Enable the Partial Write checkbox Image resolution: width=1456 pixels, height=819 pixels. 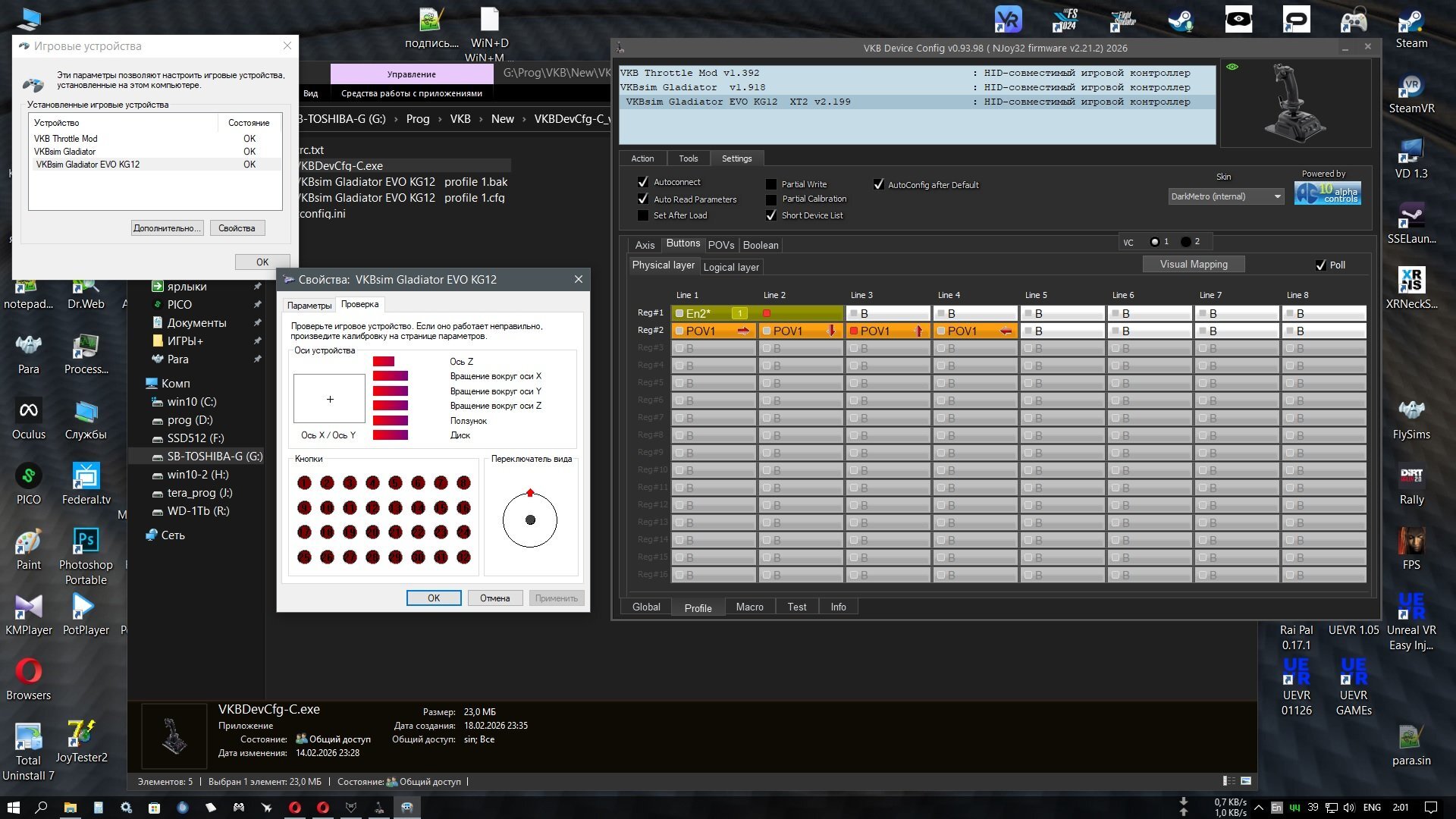[771, 184]
